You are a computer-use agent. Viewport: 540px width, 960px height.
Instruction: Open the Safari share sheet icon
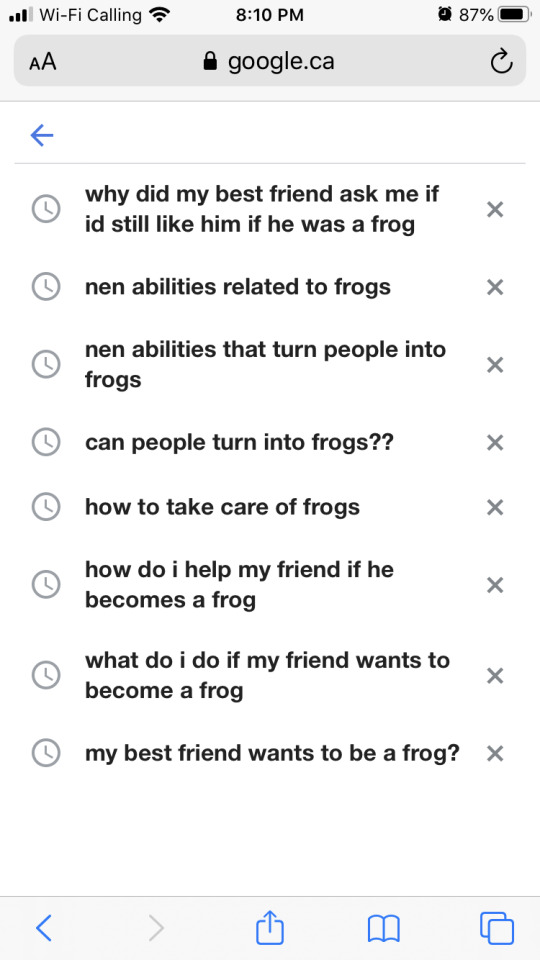pos(269,928)
